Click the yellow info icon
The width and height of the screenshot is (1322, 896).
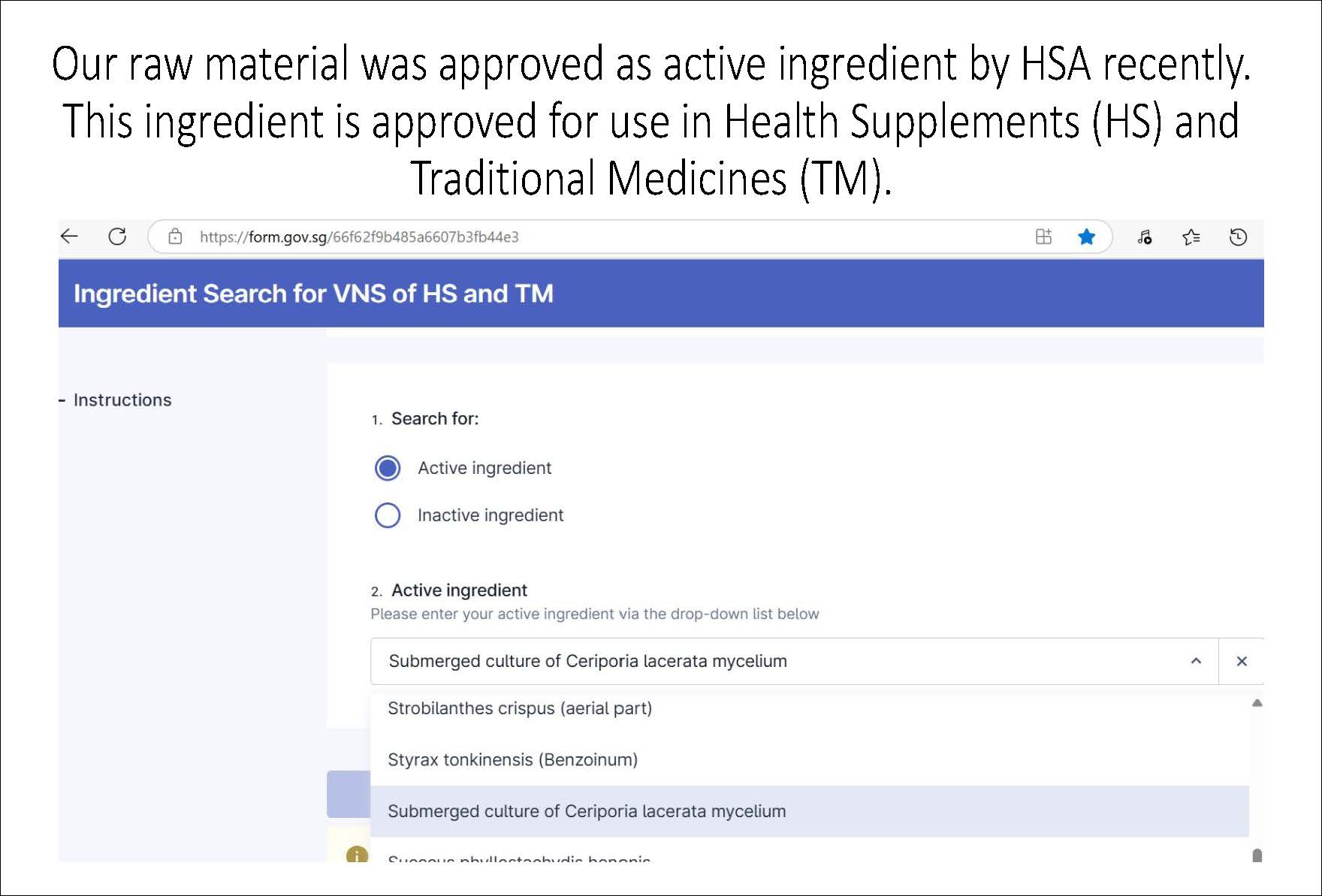click(357, 855)
